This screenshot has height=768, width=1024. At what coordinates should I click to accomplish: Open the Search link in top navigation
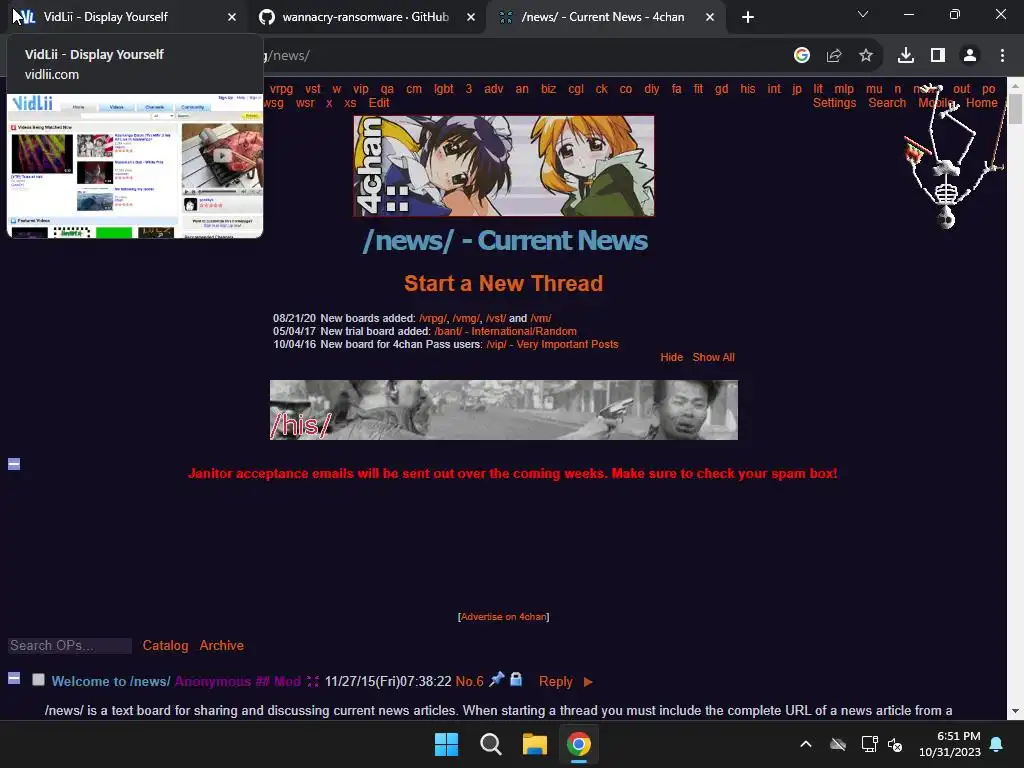(887, 103)
